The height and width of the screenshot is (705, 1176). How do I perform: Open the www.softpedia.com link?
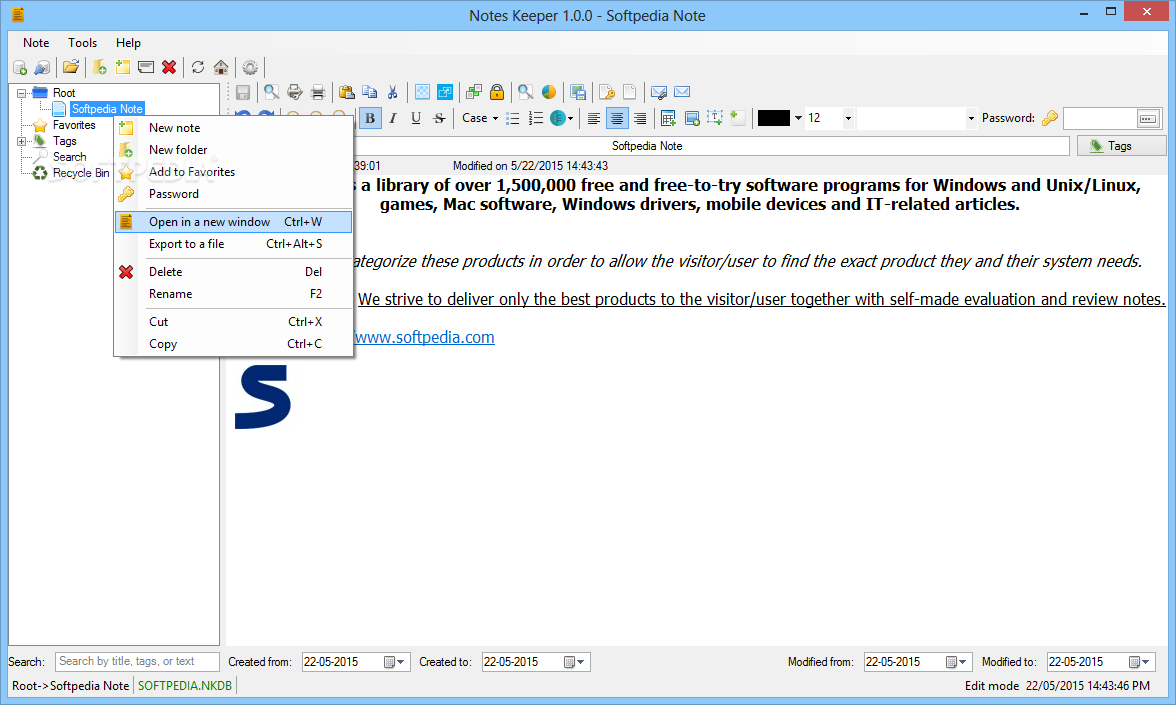coord(424,338)
